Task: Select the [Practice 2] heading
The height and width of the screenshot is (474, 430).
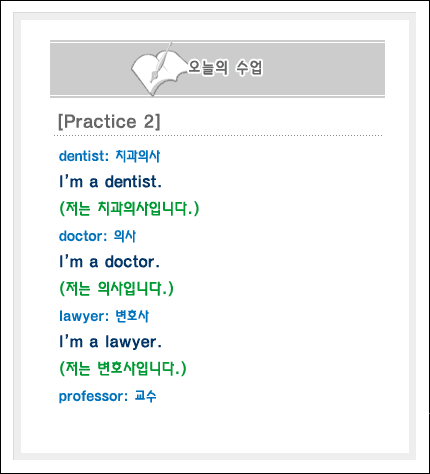Action: point(109,121)
